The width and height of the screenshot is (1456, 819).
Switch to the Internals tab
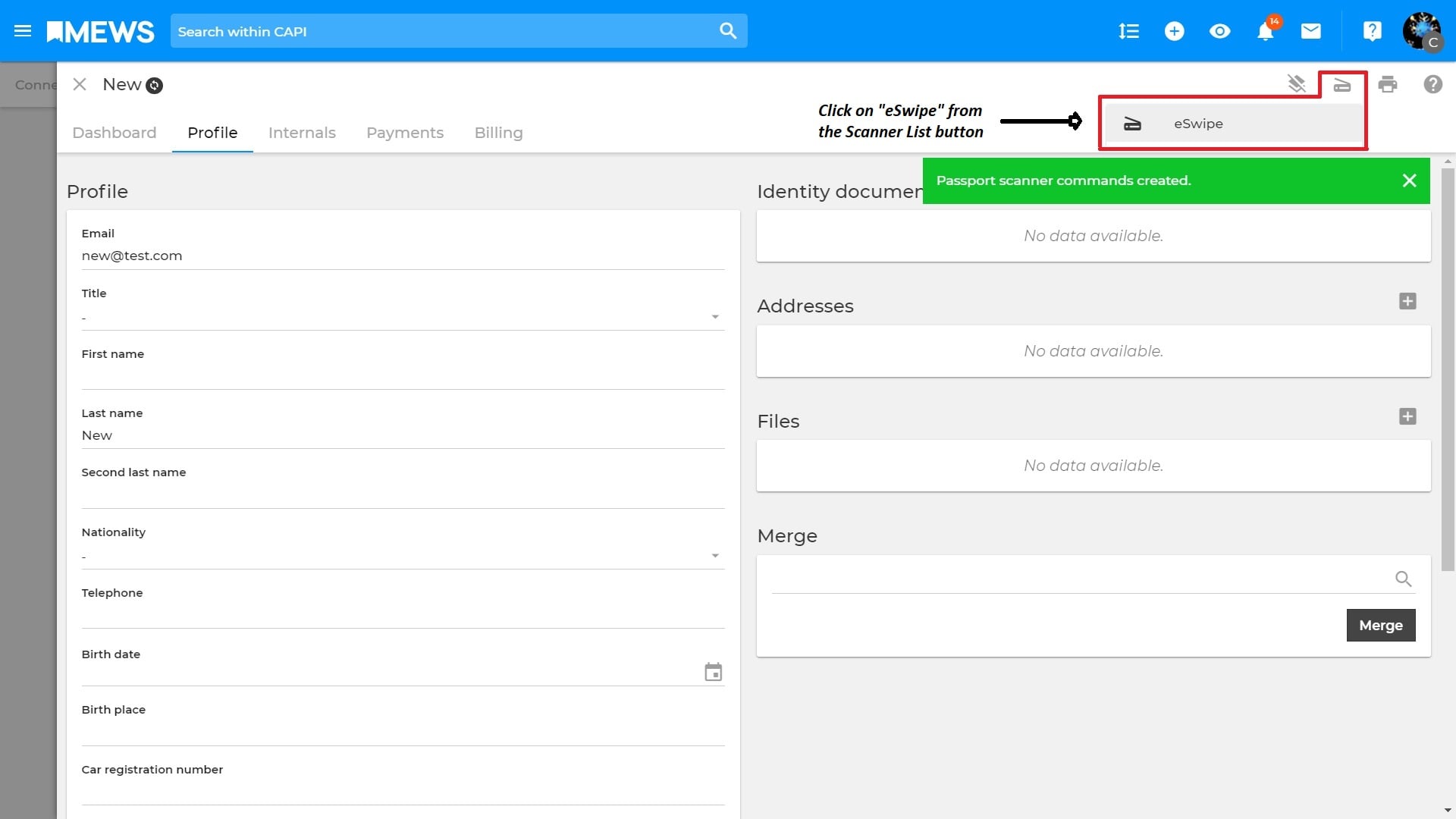point(302,133)
